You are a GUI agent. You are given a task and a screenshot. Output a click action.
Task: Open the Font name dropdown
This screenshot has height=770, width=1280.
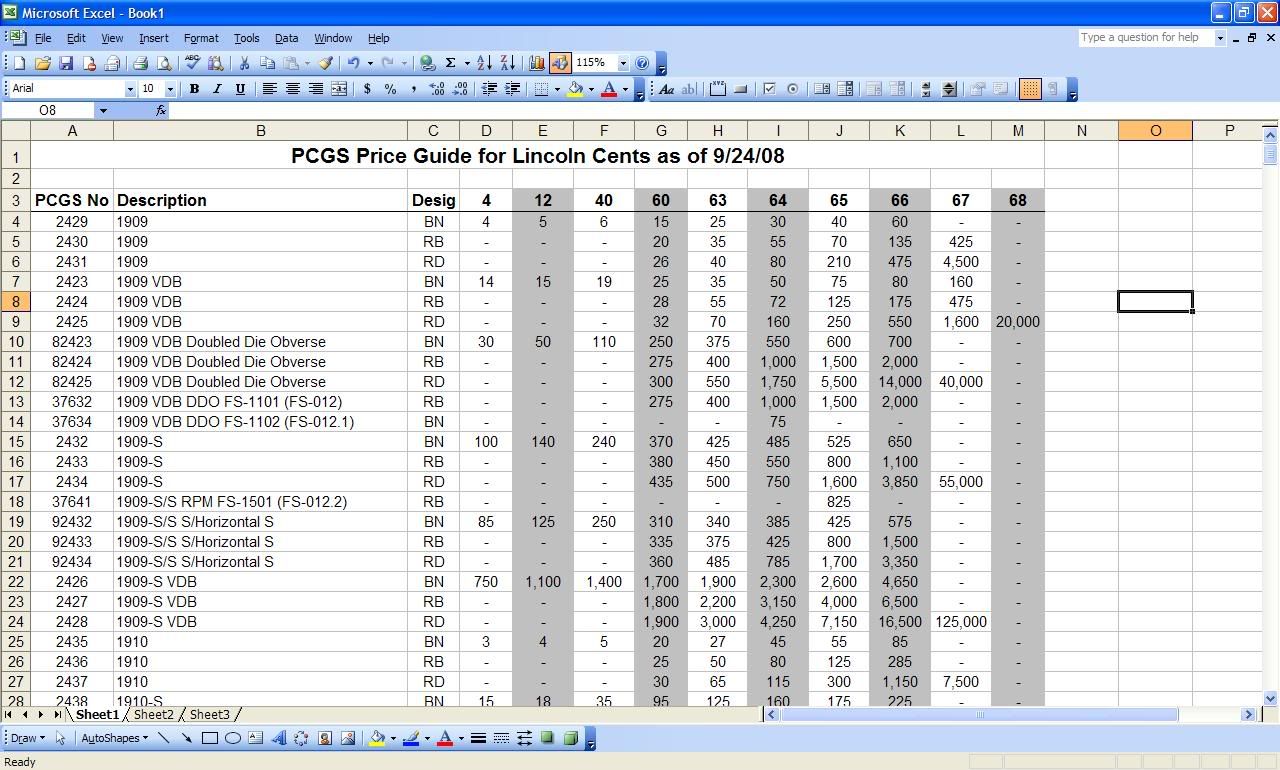coord(130,89)
